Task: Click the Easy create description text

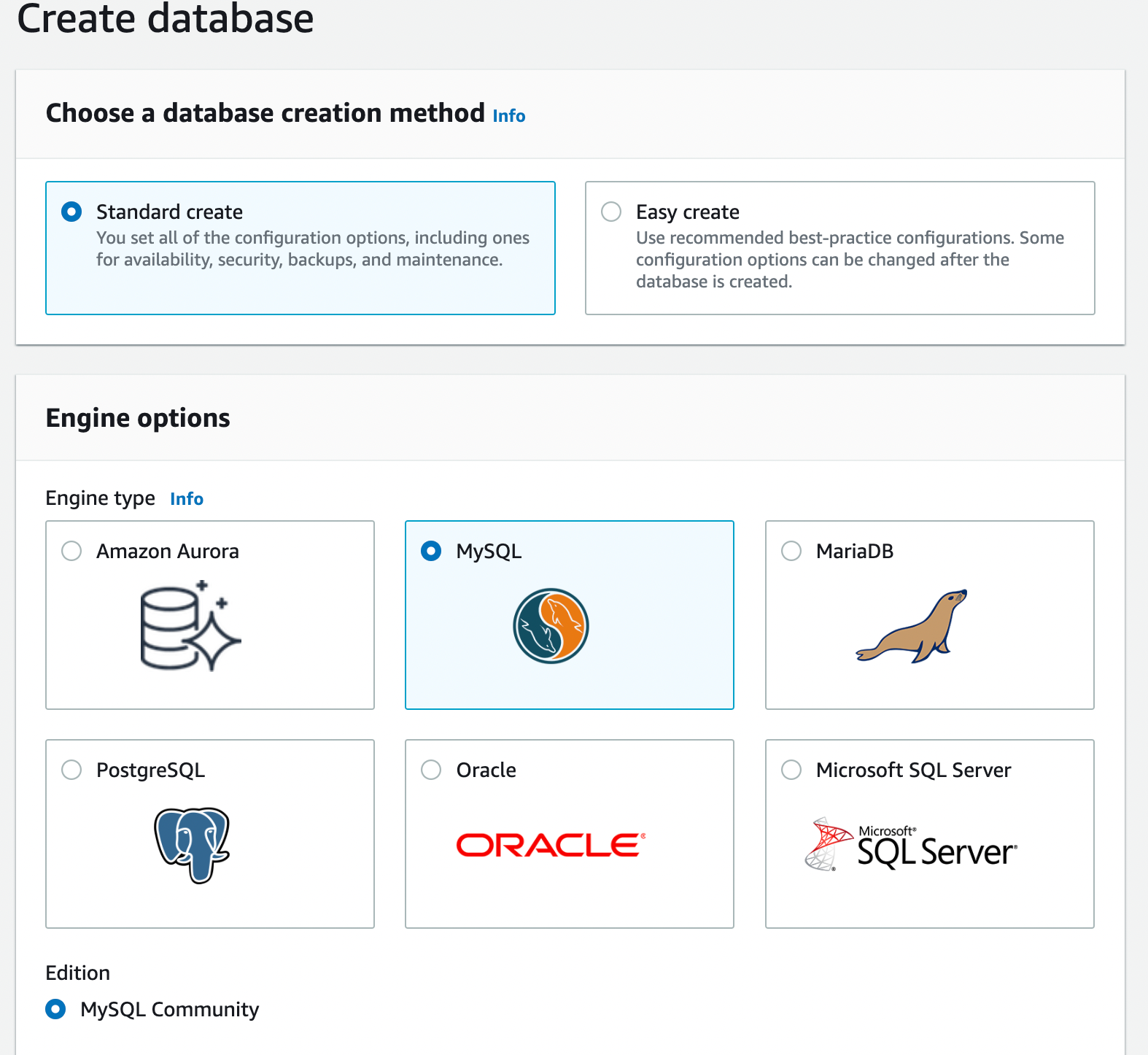Action: click(x=849, y=260)
